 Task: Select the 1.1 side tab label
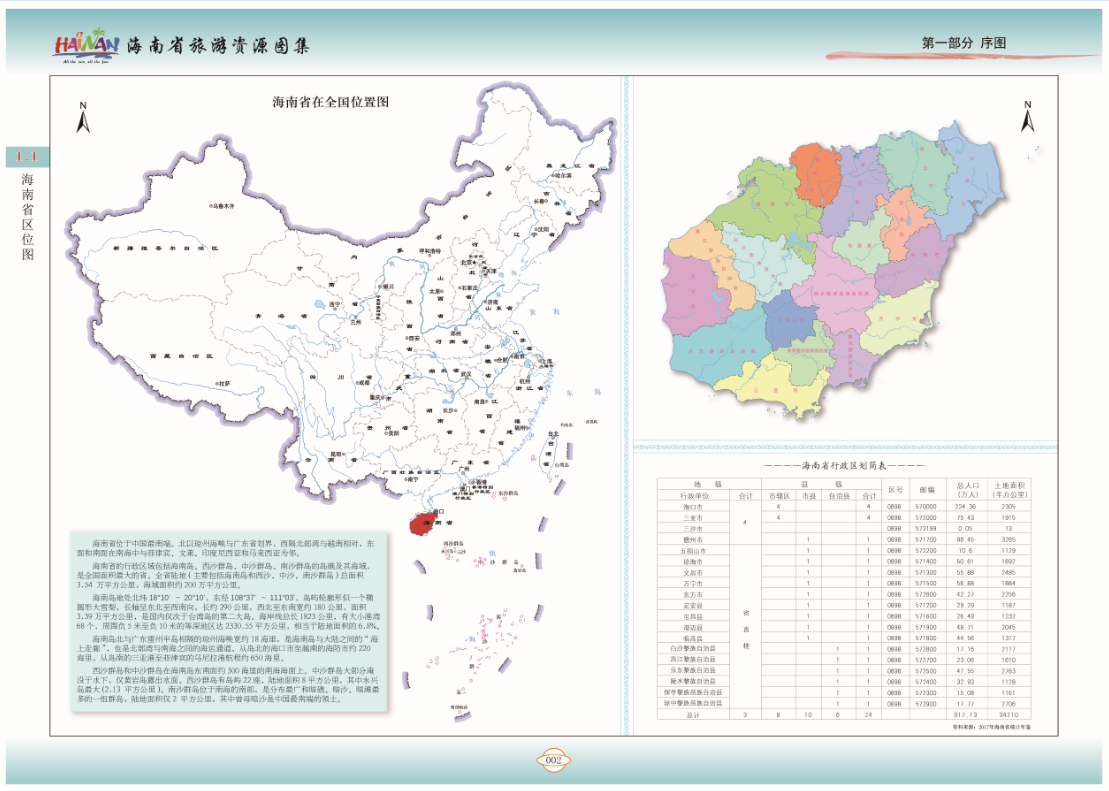tap(27, 157)
